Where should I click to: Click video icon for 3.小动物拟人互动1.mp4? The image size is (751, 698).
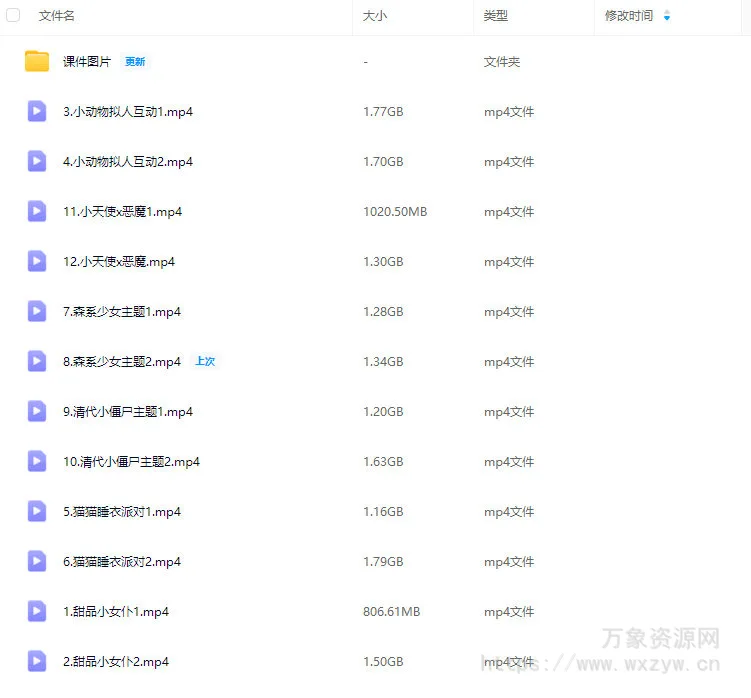[x=37, y=111]
